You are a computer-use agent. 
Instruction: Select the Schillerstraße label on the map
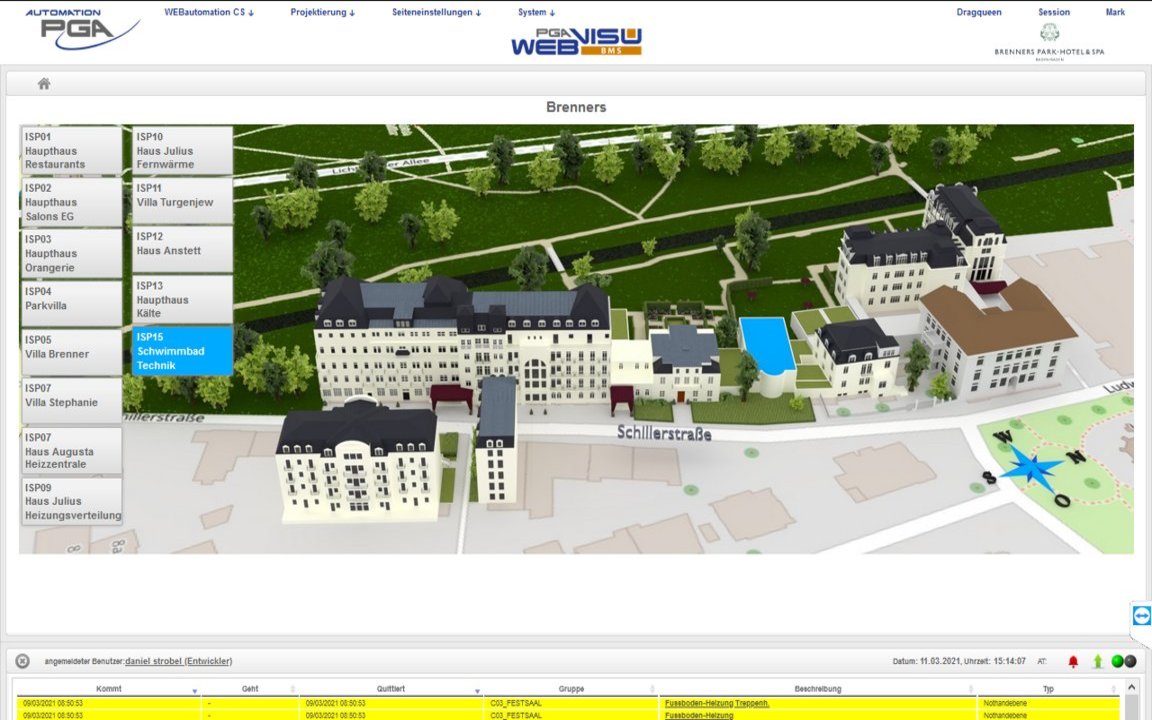point(664,433)
